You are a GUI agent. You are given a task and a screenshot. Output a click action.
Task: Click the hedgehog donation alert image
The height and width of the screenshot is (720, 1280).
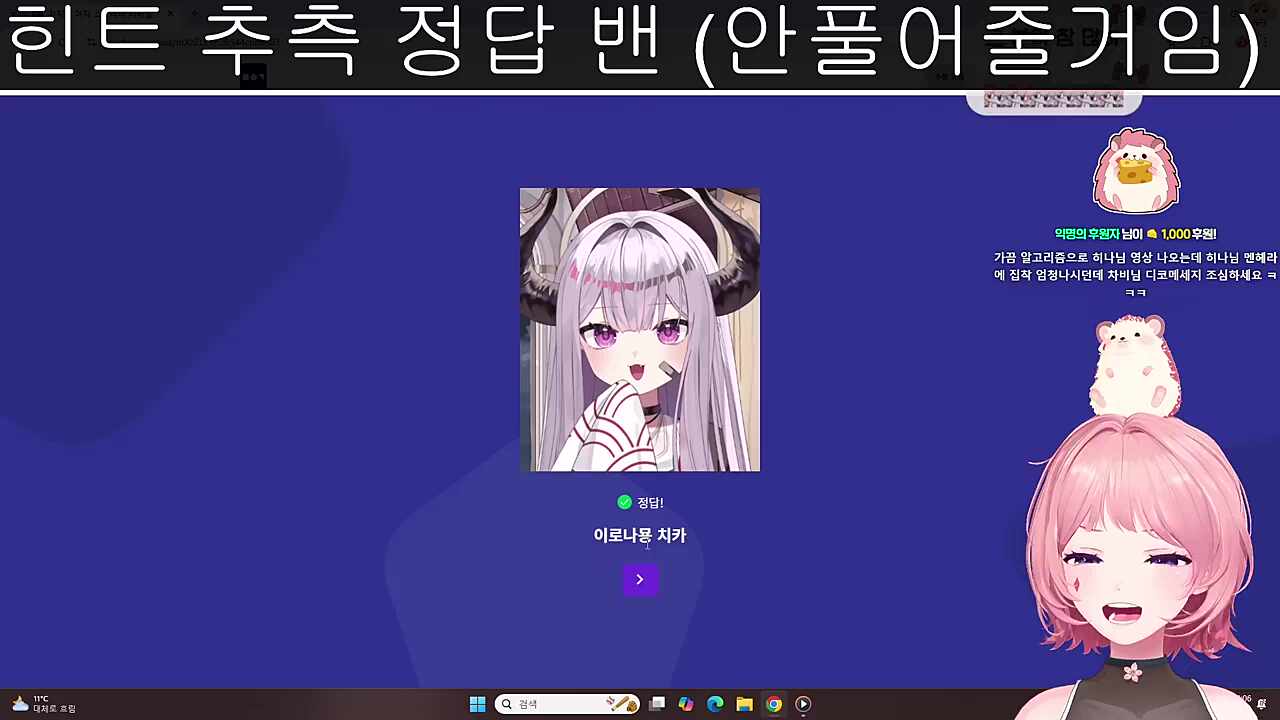tap(1136, 172)
